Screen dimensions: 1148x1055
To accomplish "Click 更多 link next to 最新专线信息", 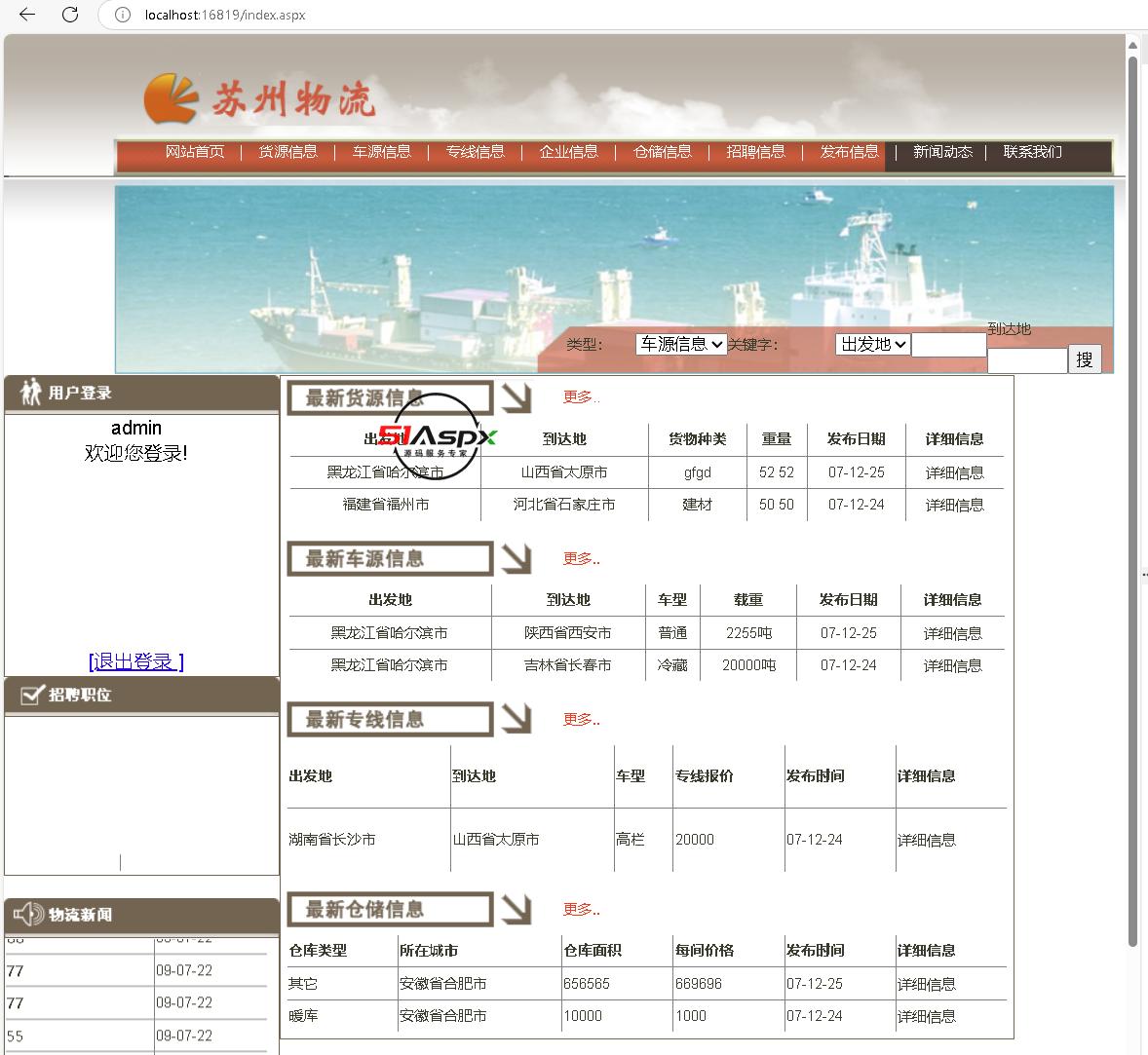I will click(582, 720).
